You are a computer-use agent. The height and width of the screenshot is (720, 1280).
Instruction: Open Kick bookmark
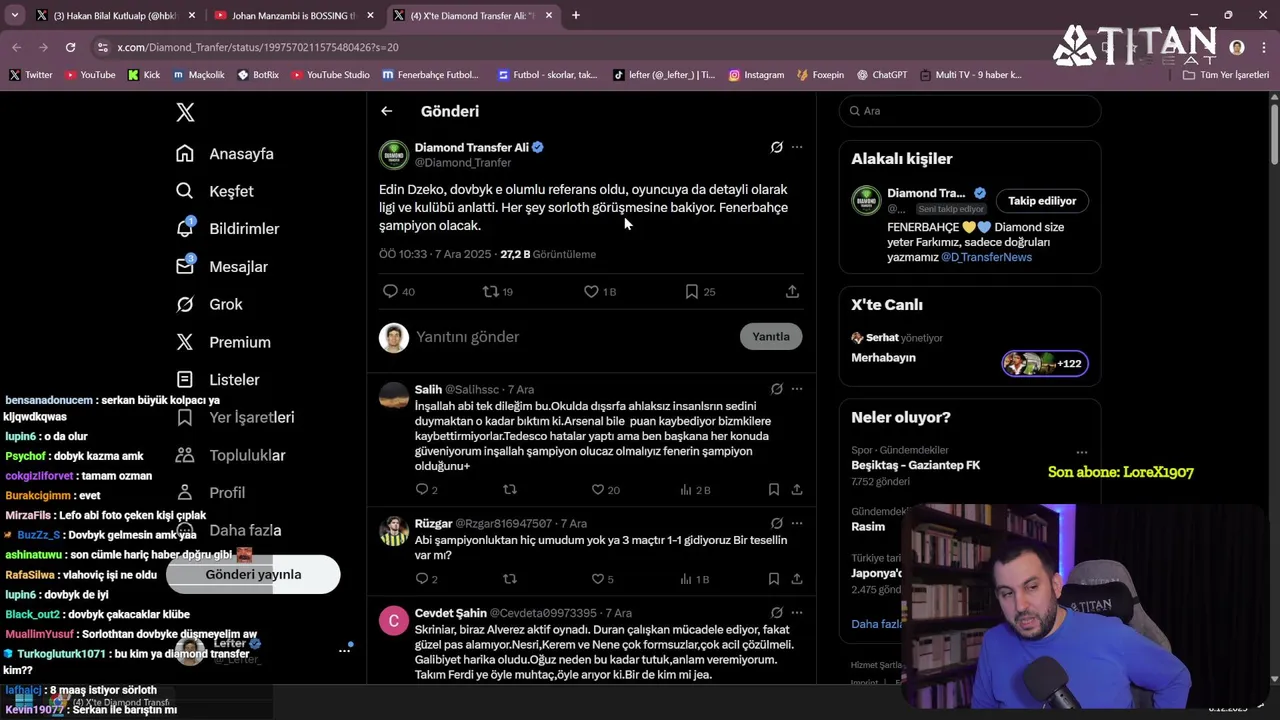[x=144, y=75]
